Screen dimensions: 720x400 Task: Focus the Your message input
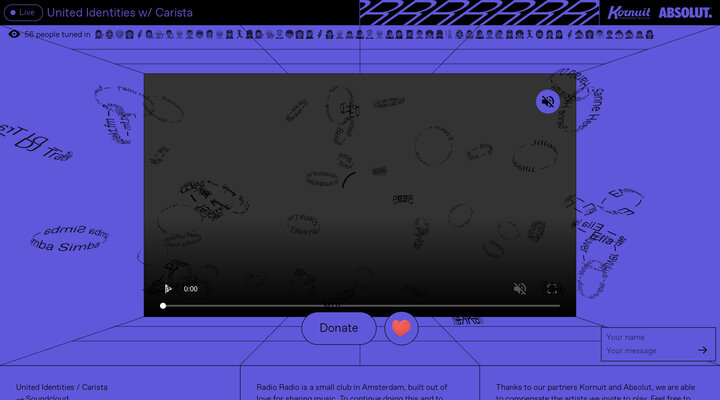tap(648, 351)
